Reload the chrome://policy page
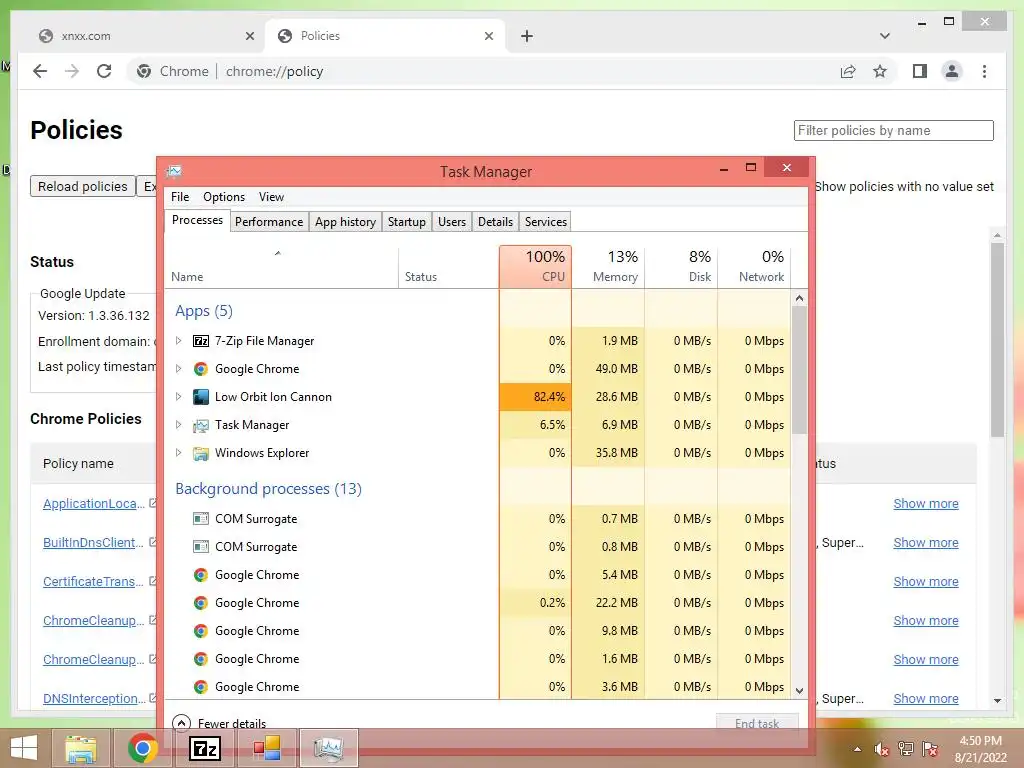The width and height of the screenshot is (1024, 768). point(104,71)
